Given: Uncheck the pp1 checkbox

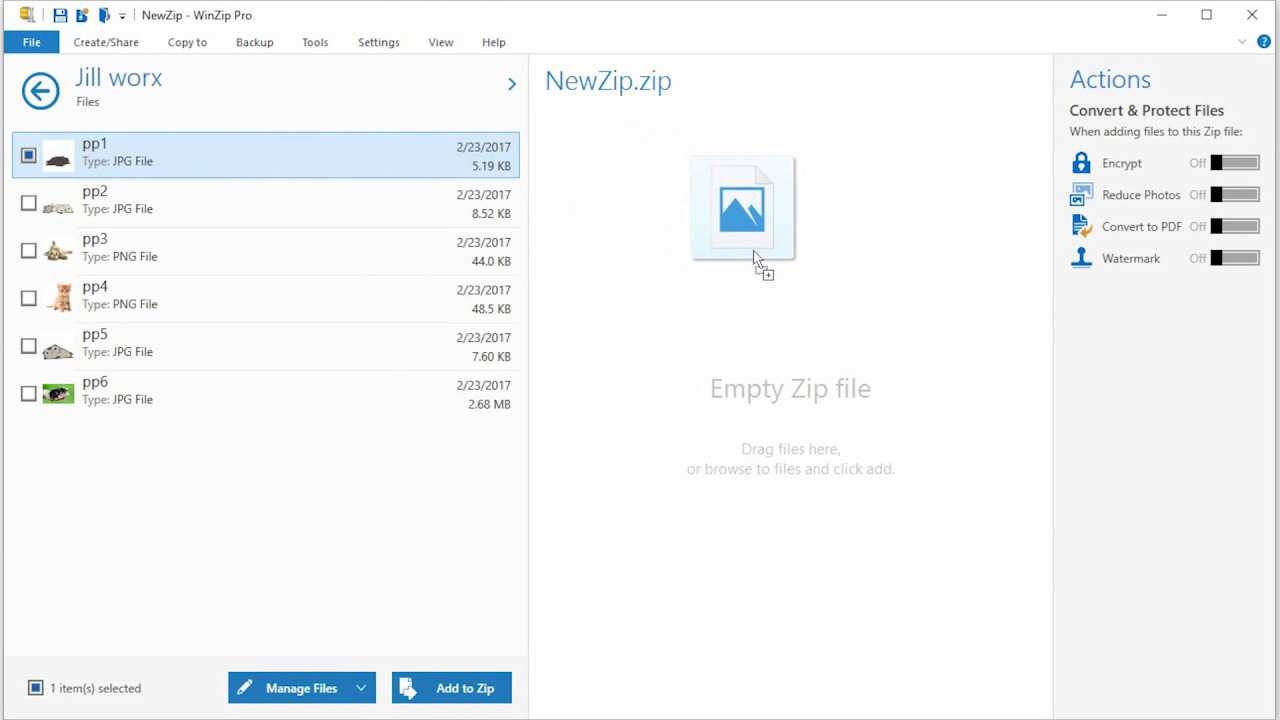Looking at the screenshot, I should (29, 155).
